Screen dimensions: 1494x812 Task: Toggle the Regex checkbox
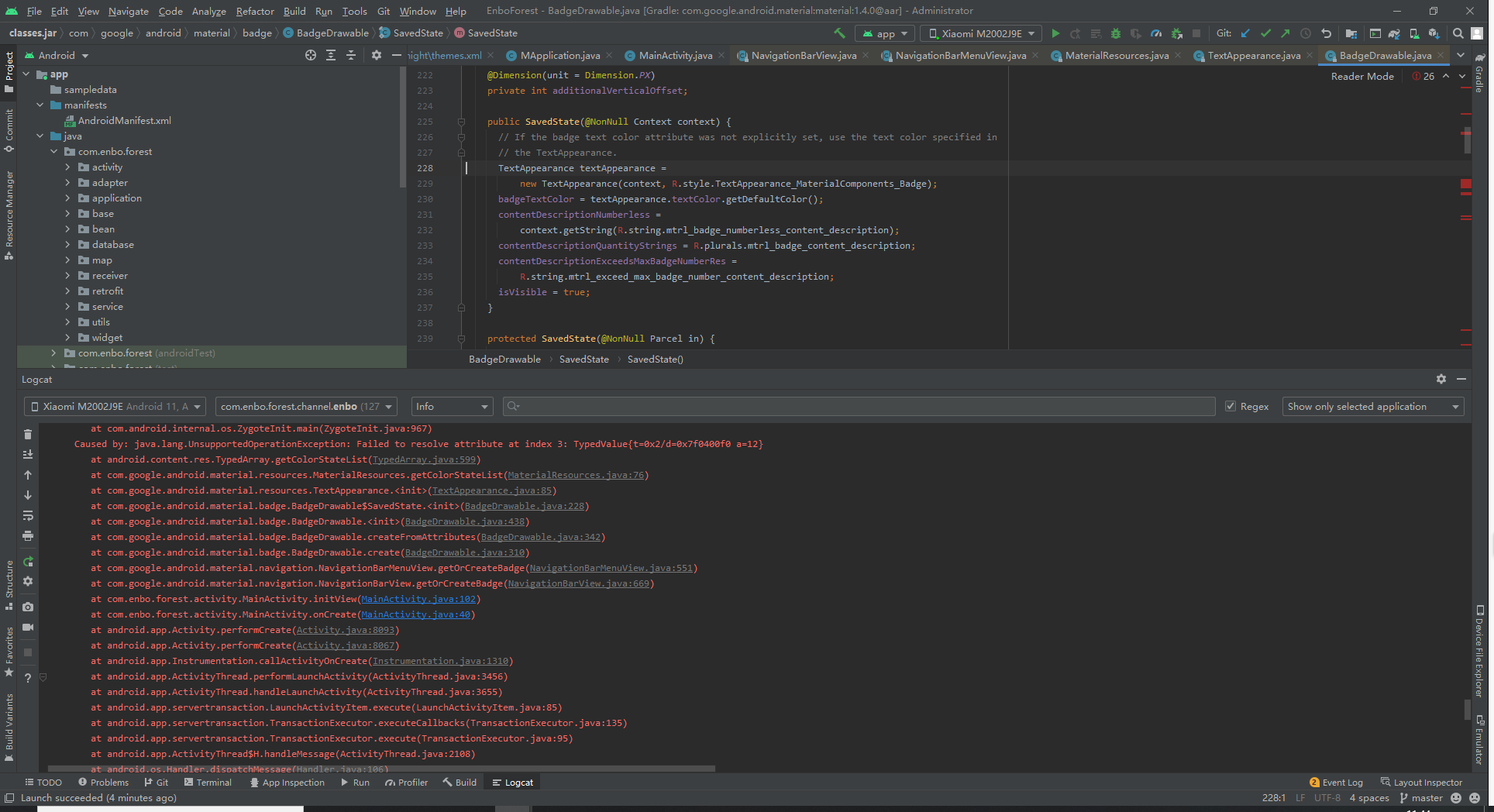[1231, 406]
